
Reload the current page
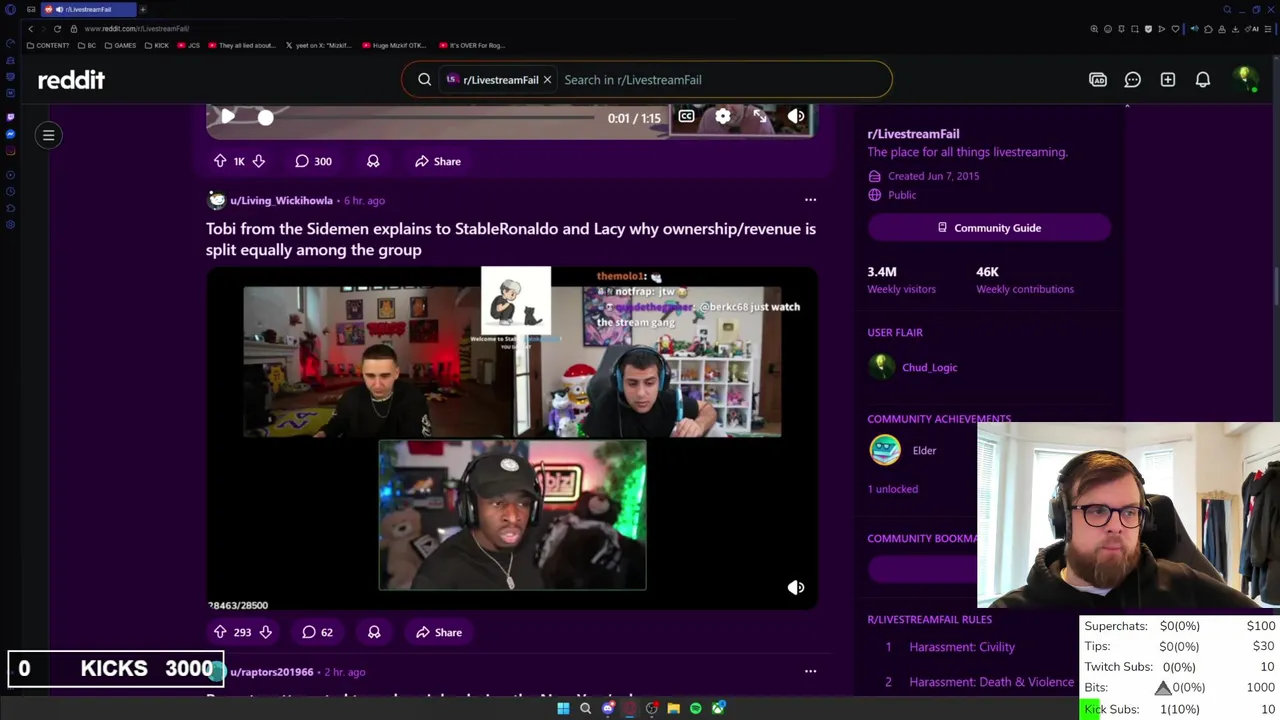(57, 29)
